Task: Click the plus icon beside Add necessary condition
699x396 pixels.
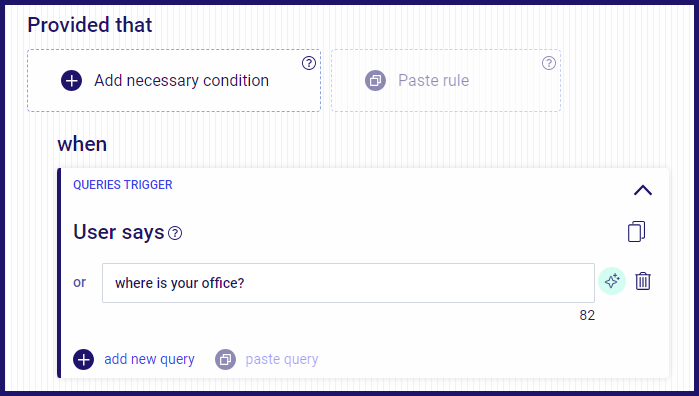Action: pos(71,81)
